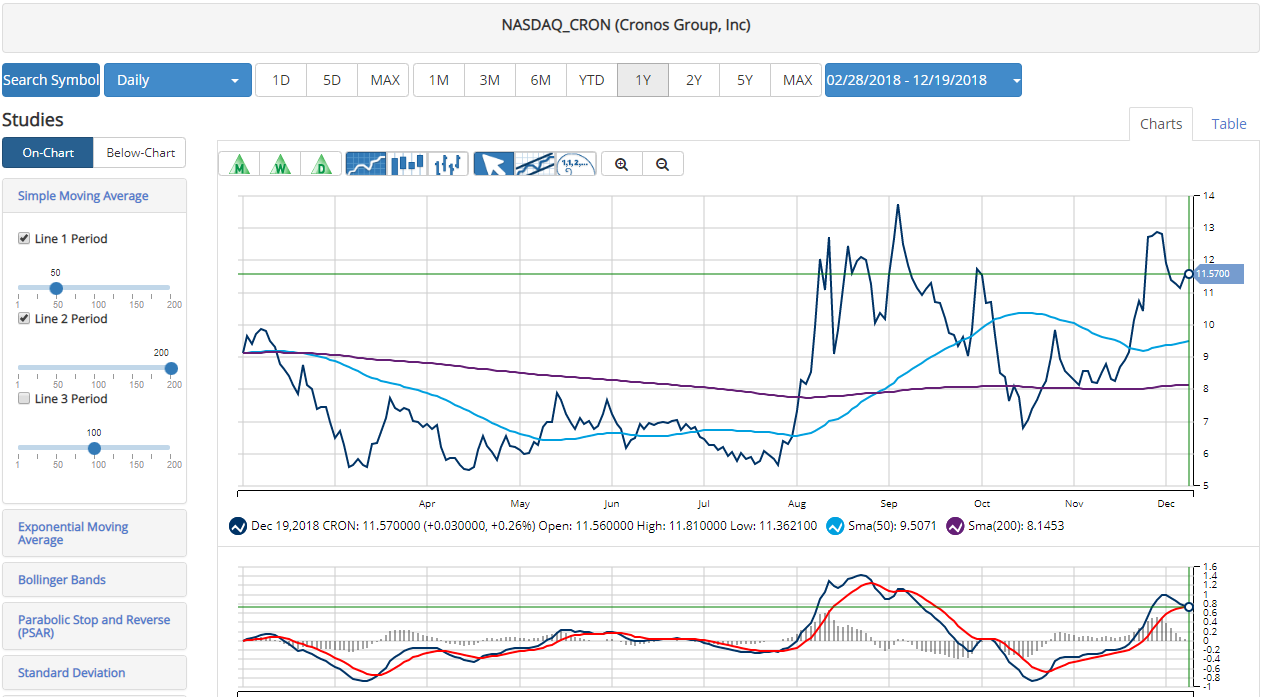The width and height of the screenshot is (1262, 697).
Task: Click the Studies heading
Action: coord(33,120)
